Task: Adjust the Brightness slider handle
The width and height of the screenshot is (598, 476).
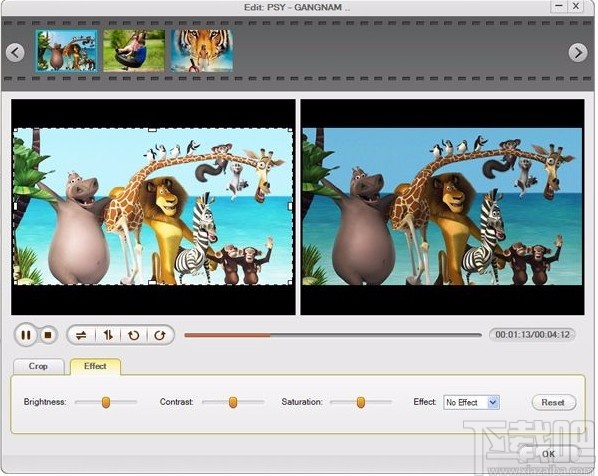Action: point(106,402)
